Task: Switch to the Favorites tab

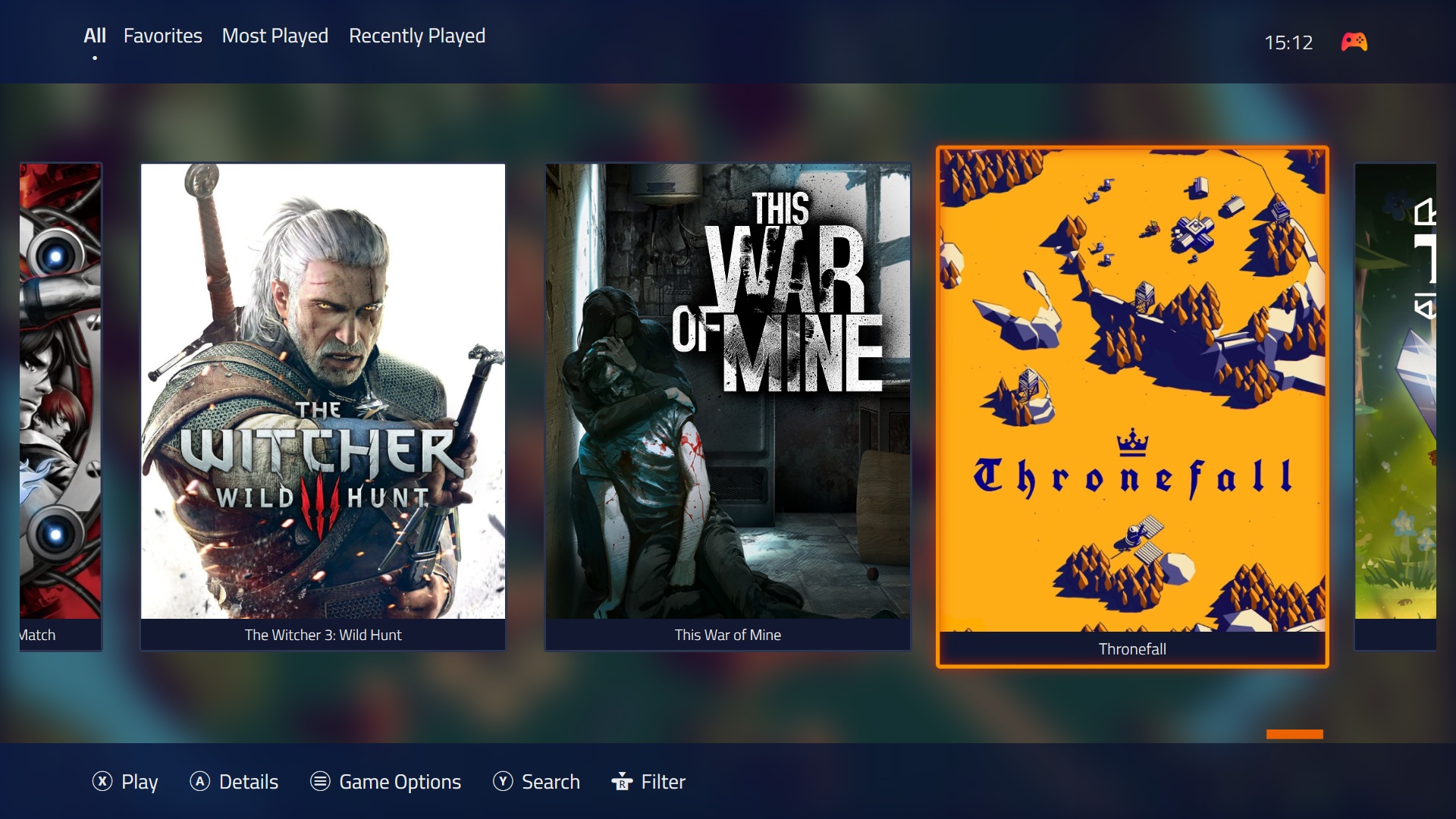Action: tap(162, 36)
